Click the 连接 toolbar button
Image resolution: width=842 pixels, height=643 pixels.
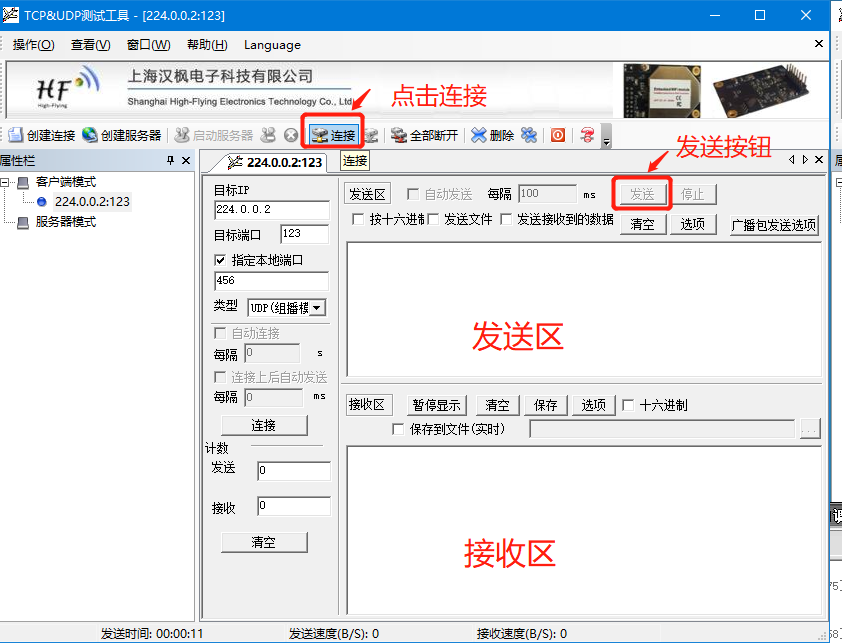[x=333, y=135]
